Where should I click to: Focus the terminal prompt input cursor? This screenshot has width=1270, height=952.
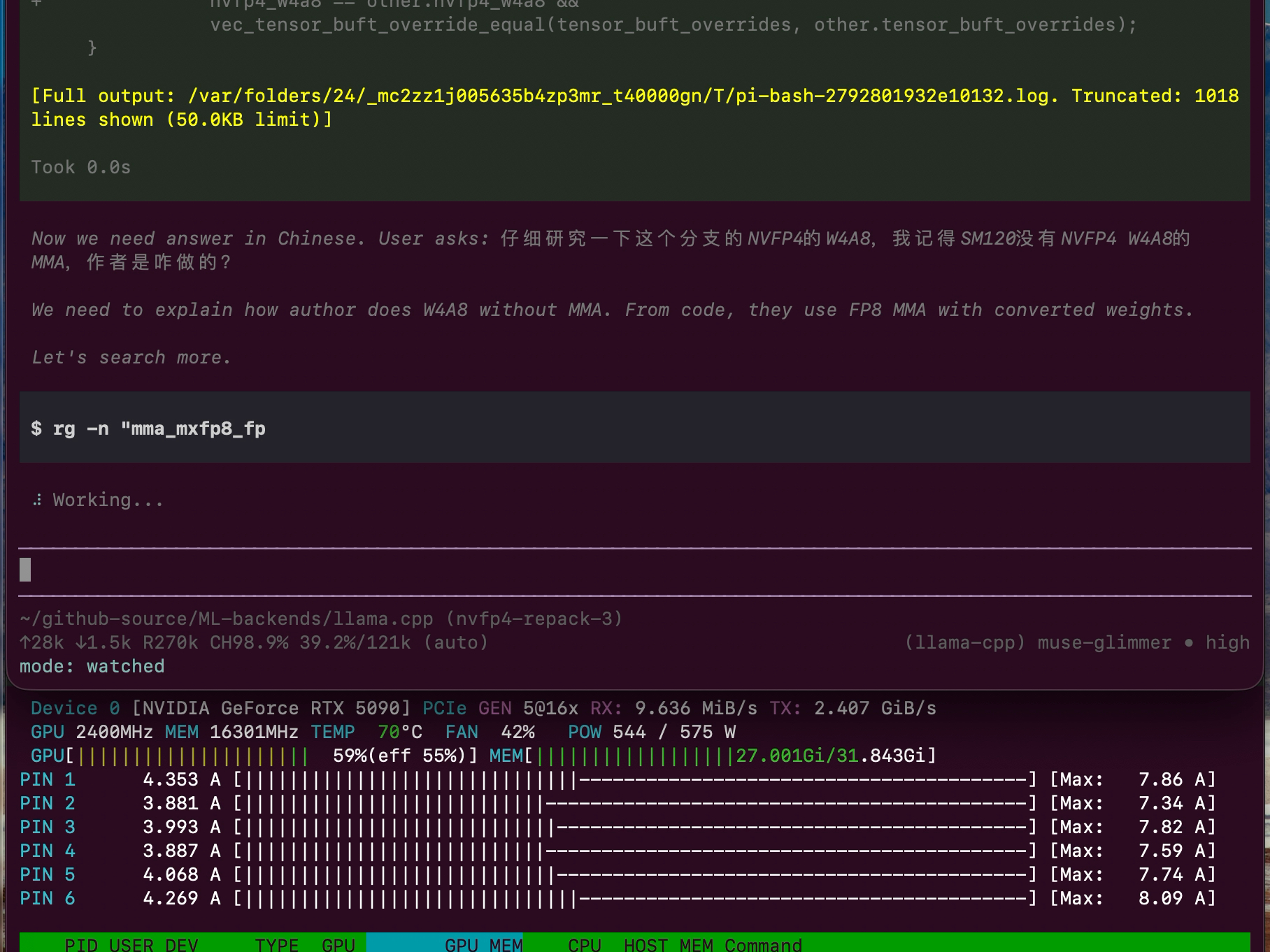(25, 570)
